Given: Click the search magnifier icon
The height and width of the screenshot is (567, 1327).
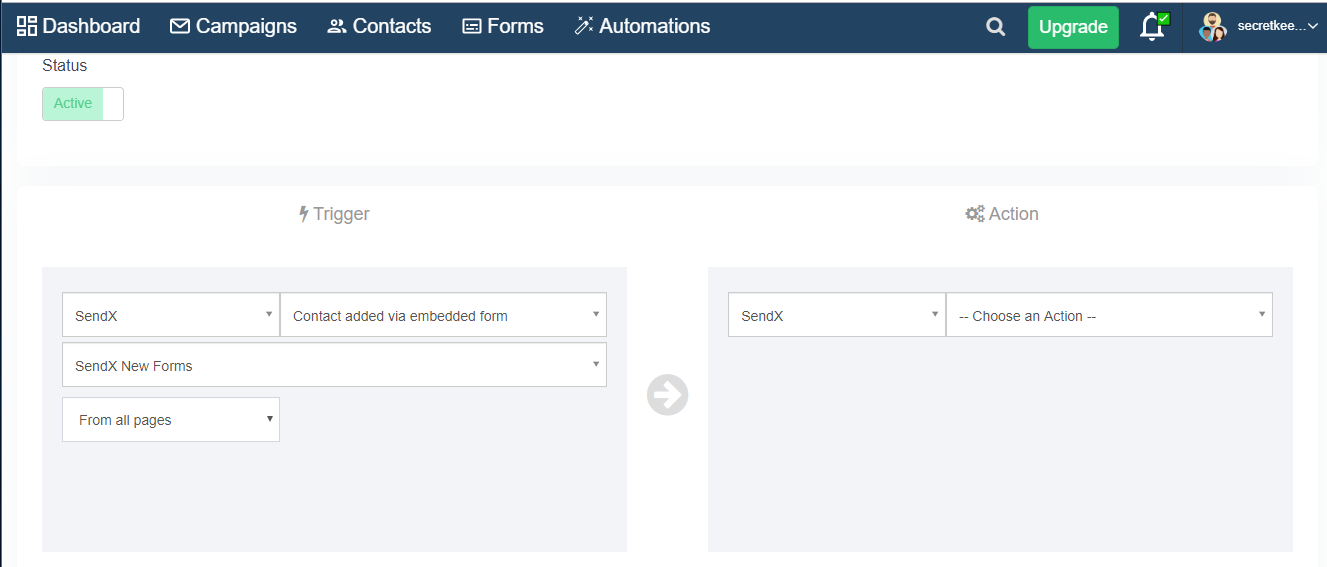Looking at the screenshot, I should 995,27.
